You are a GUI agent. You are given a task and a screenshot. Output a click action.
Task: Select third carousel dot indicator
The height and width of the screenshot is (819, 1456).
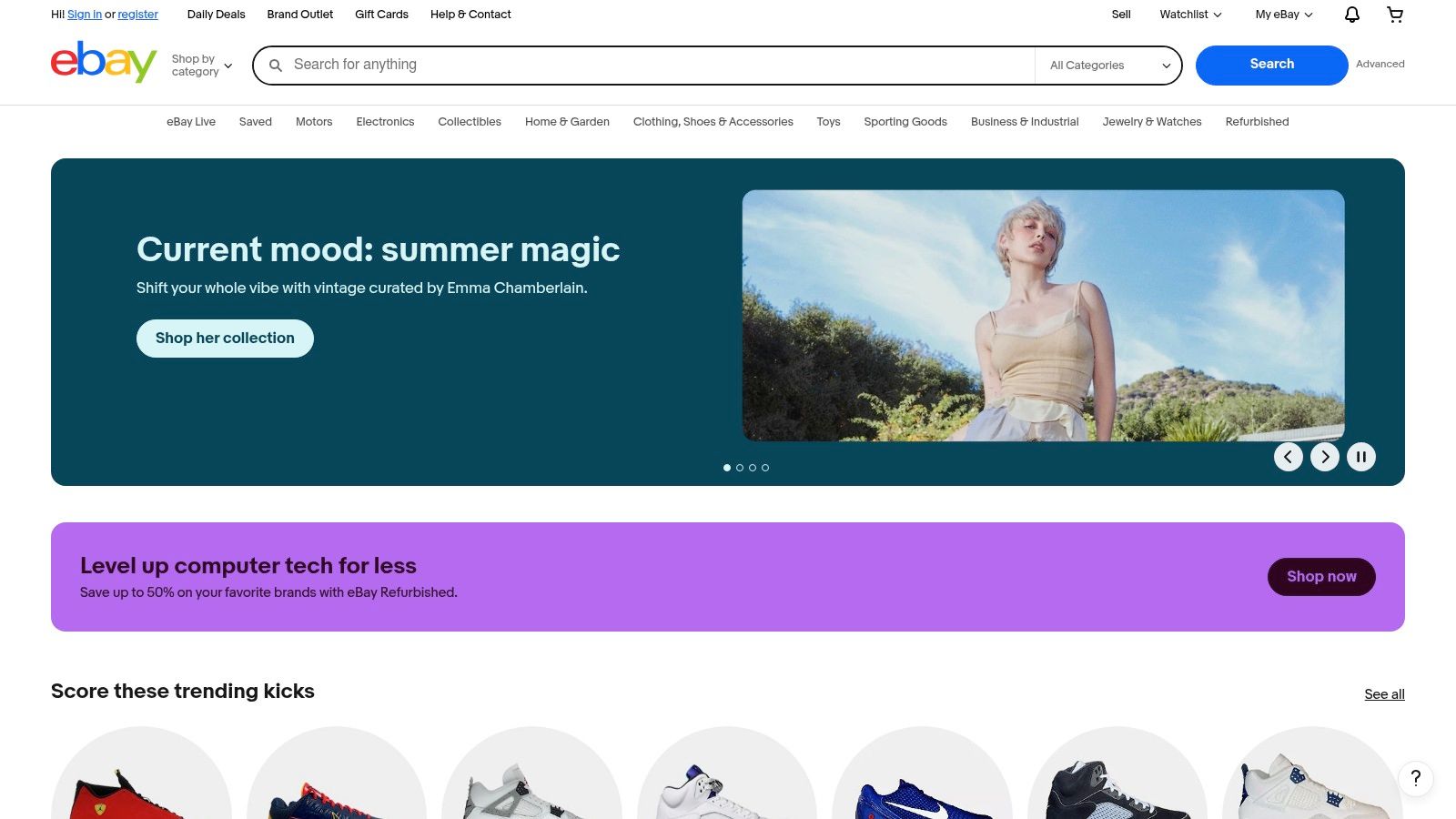(753, 468)
